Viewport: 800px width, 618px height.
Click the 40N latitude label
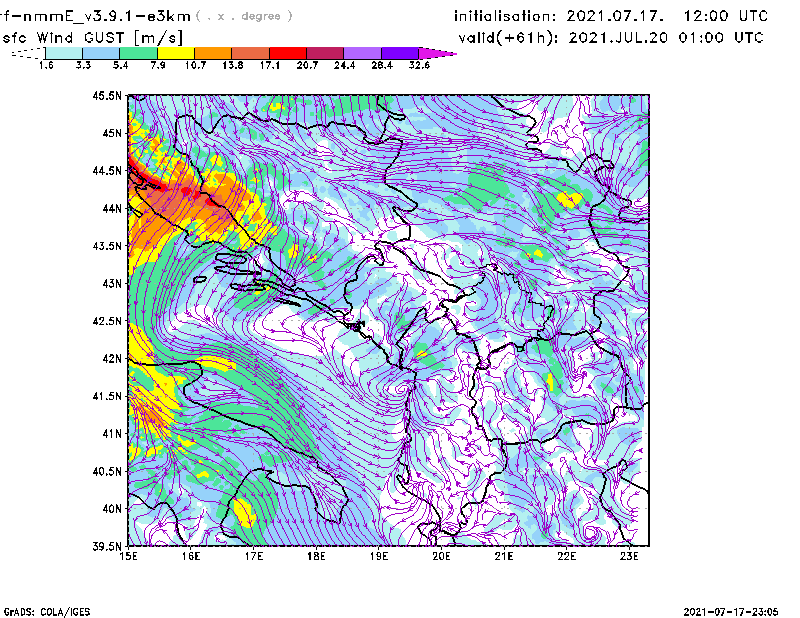(112, 509)
